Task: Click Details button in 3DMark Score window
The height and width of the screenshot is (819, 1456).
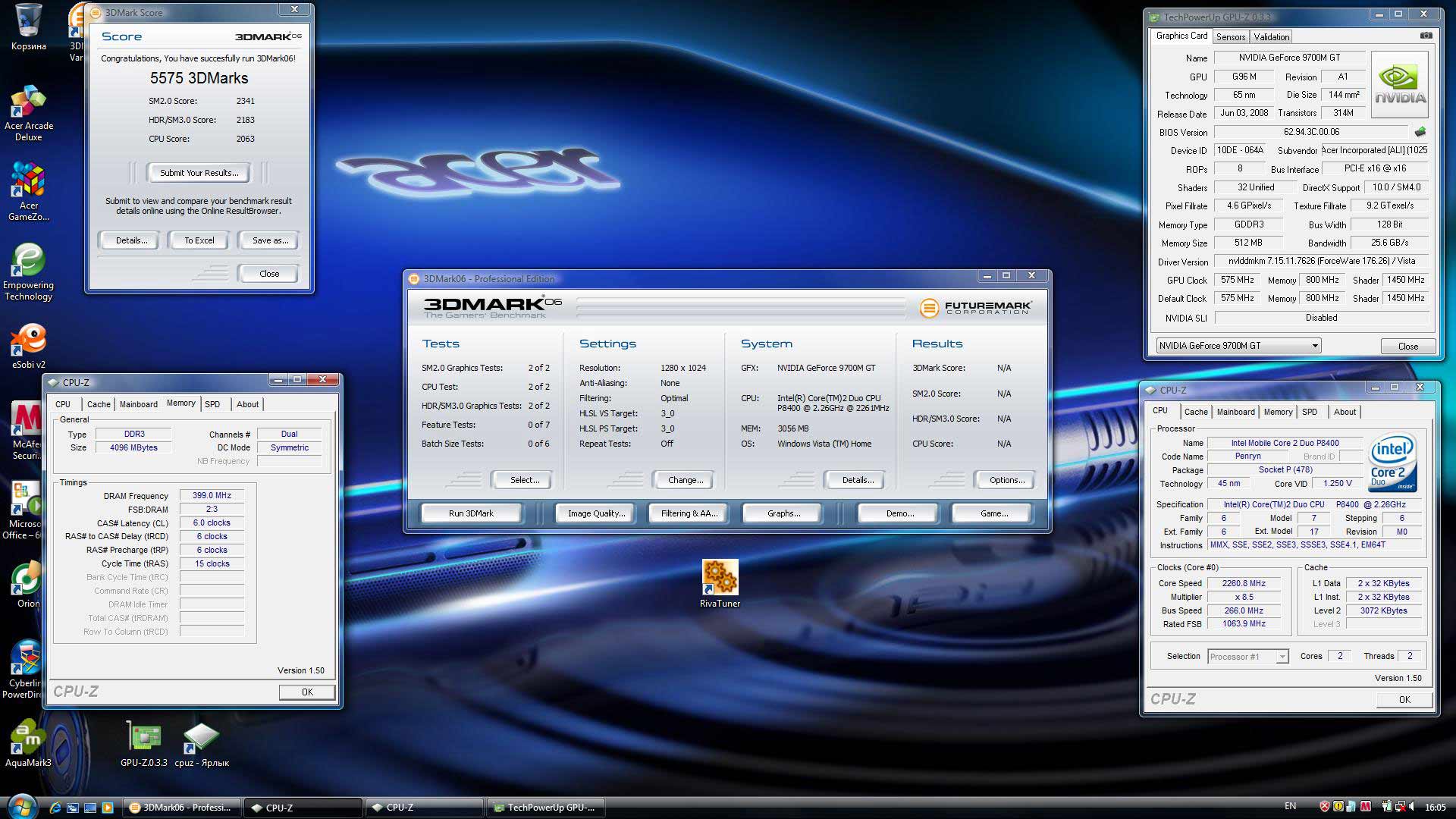Action: click(x=131, y=240)
